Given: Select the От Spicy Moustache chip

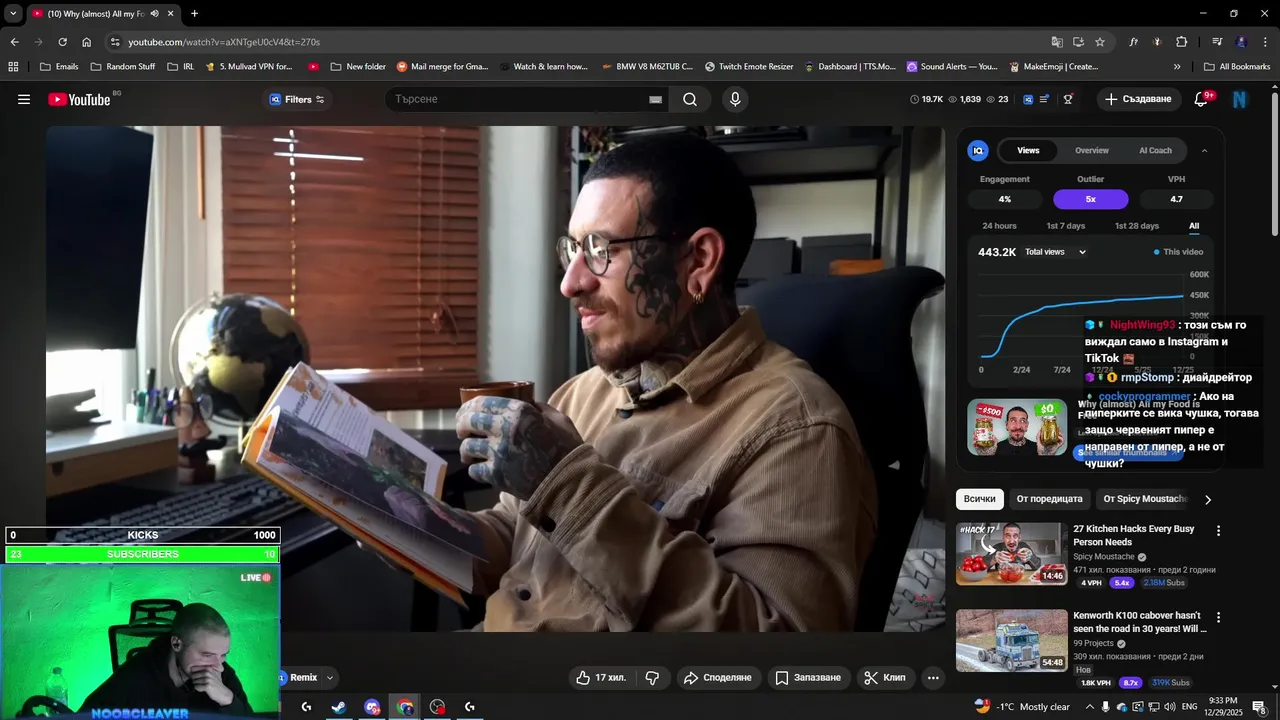Looking at the screenshot, I should 1143,499.
